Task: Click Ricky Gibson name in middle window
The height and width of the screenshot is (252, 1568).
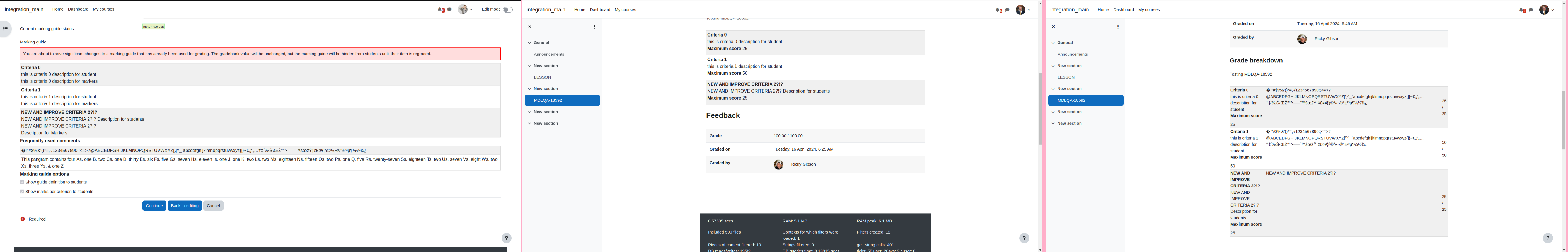Action: [x=803, y=164]
